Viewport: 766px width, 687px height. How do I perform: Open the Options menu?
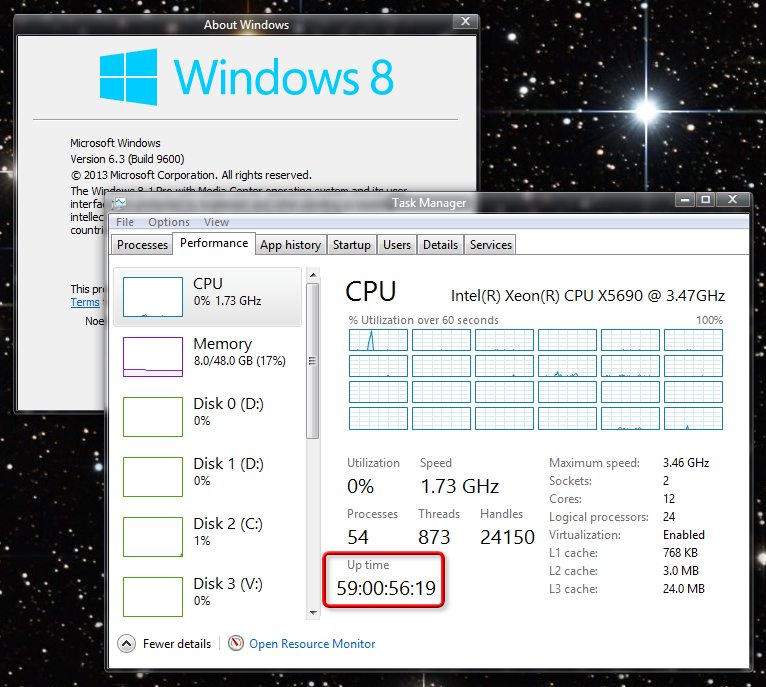click(169, 222)
